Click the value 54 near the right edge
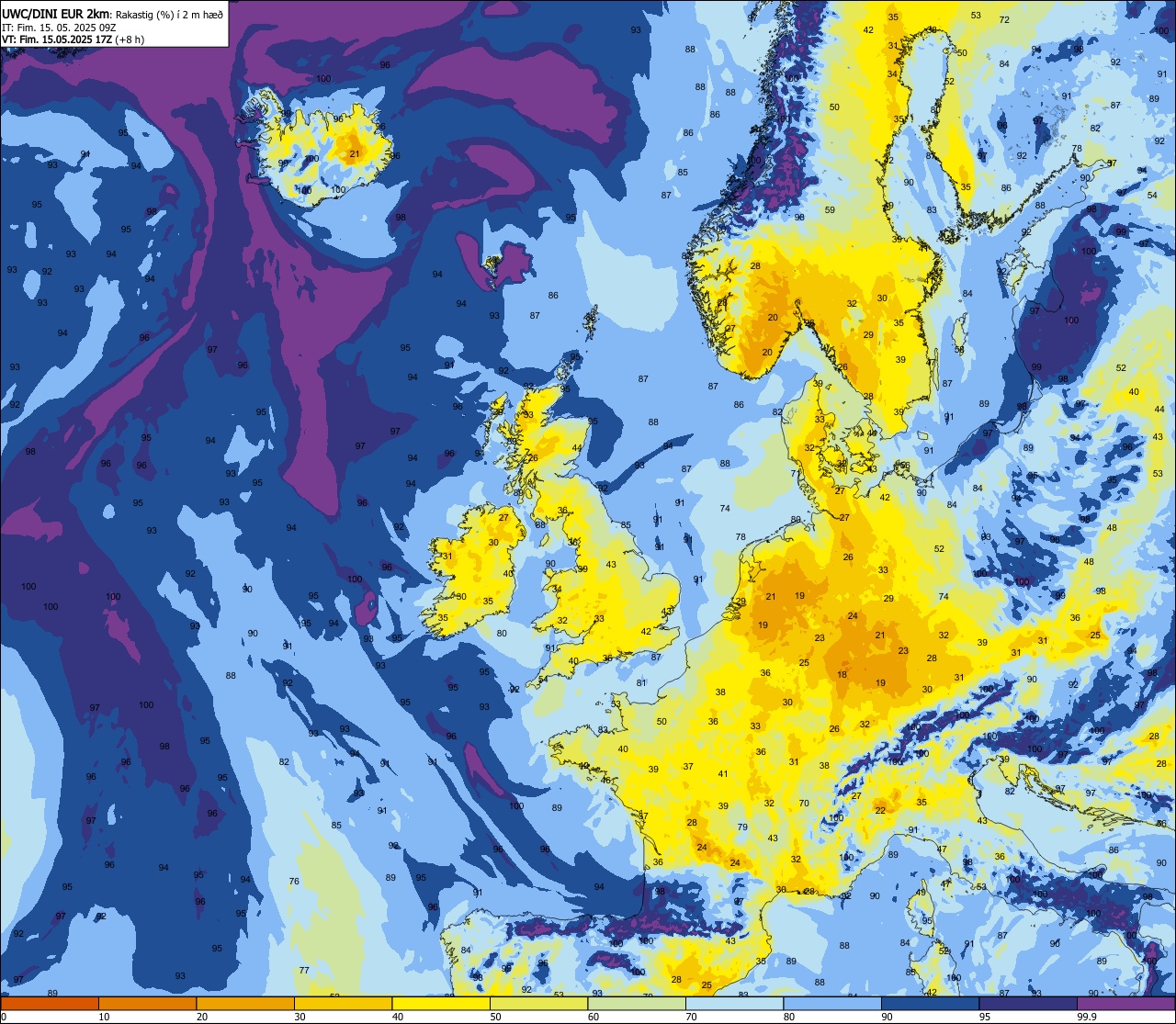1176x1024 pixels. coord(1152,195)
